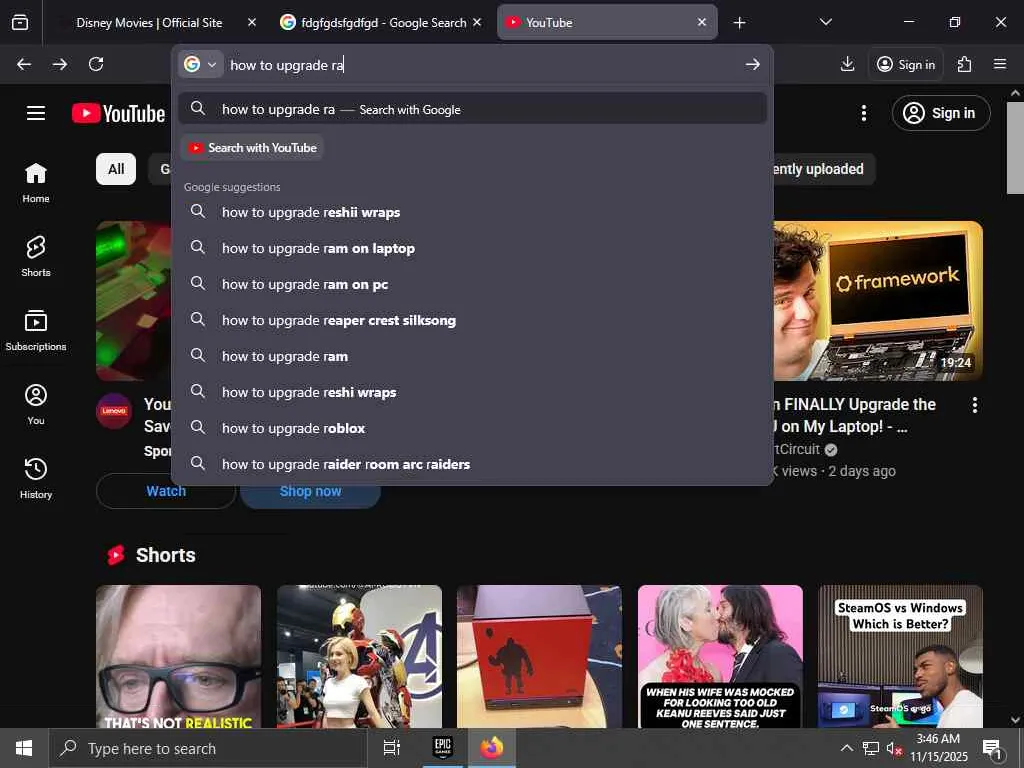Close the Google Search tab
1024x768 pixels.
point(477,22)
